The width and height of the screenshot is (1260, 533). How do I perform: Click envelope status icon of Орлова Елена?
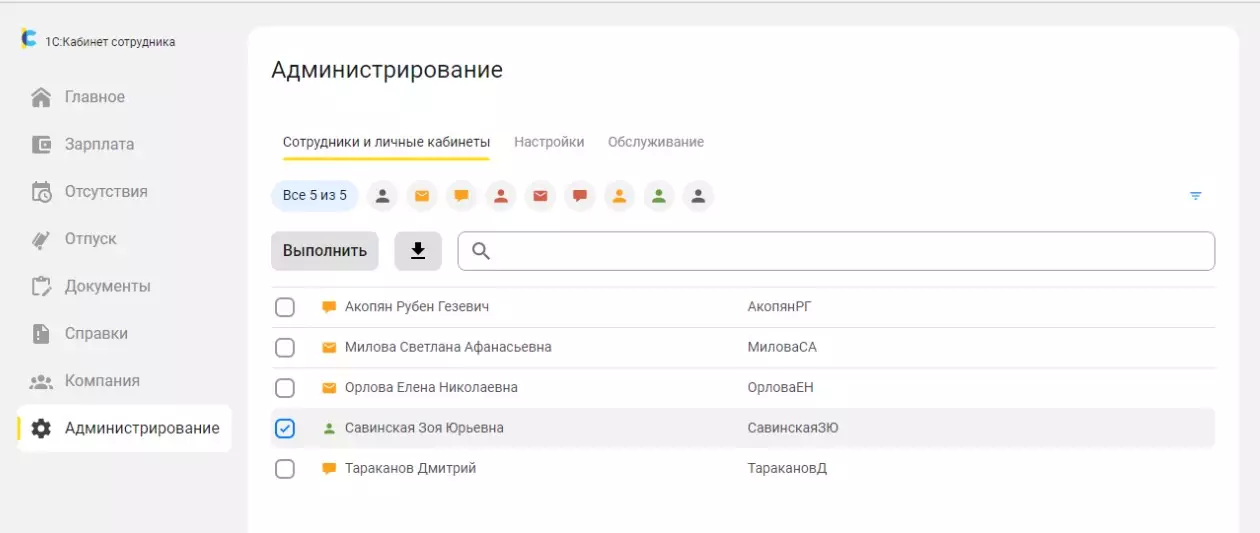(x=329, y=387)
